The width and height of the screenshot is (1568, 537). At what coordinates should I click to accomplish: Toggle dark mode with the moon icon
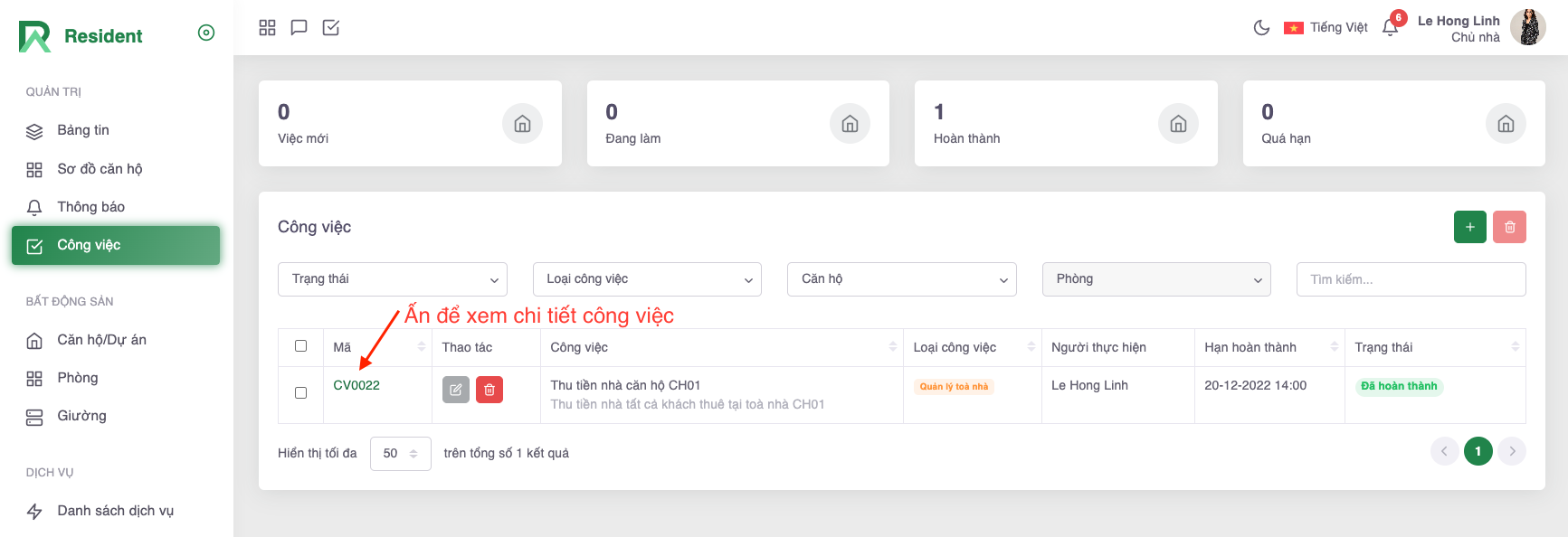click(1261, 28)
